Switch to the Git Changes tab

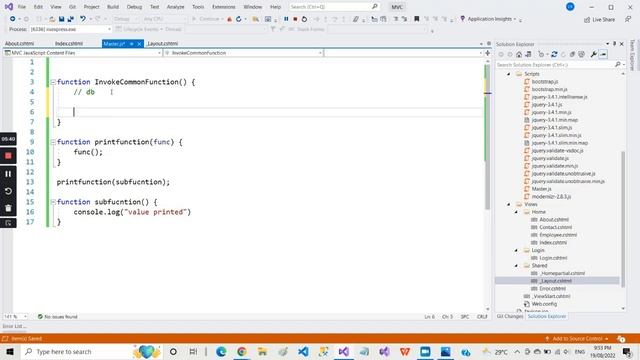click(x=510, y=317)
